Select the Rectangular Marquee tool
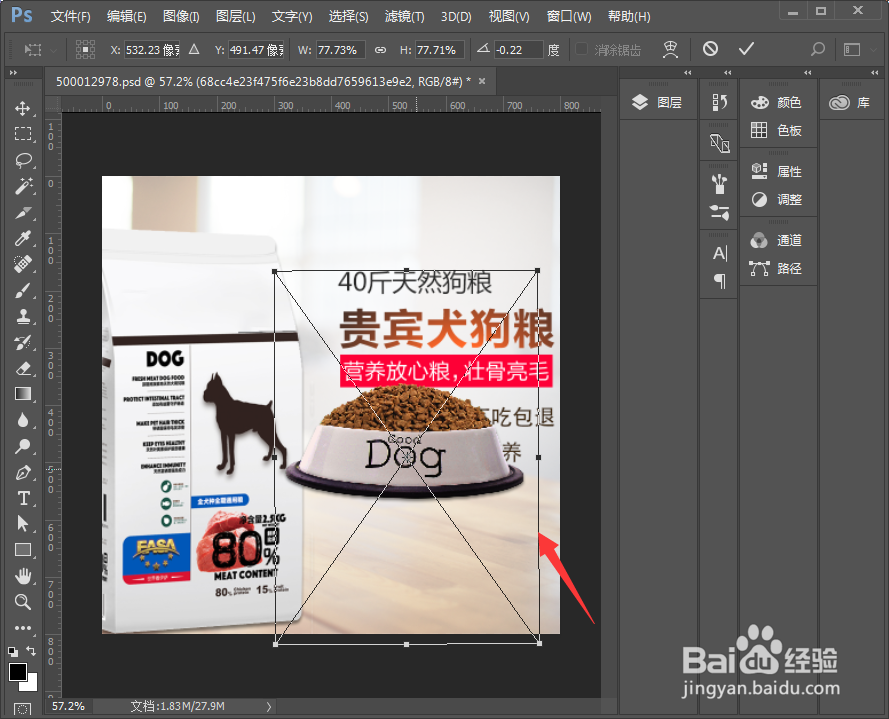 (x=23, y=134)
